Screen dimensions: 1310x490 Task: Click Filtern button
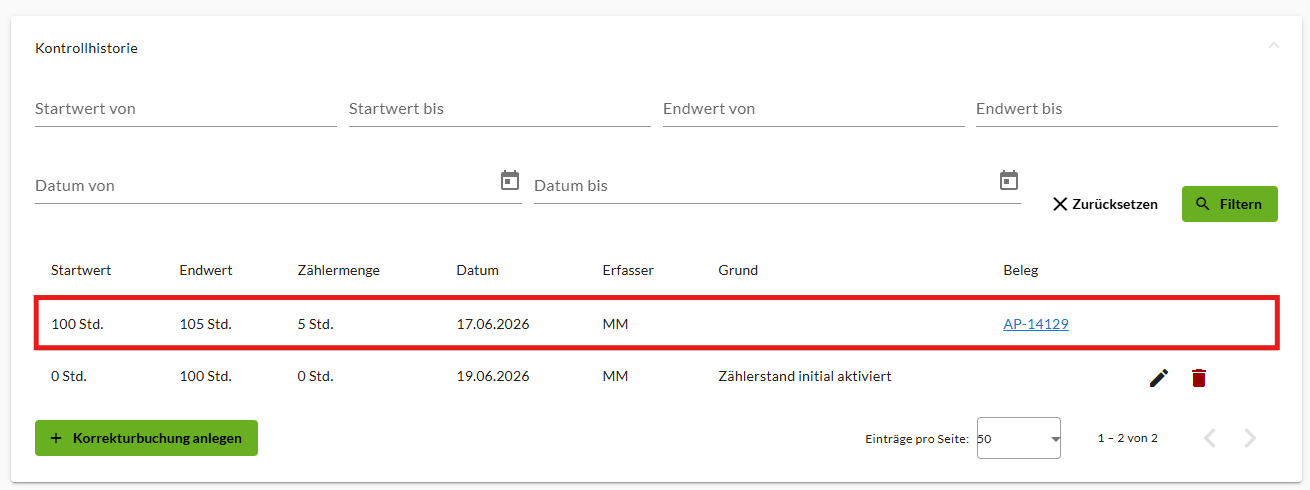tap(1229, 204)
